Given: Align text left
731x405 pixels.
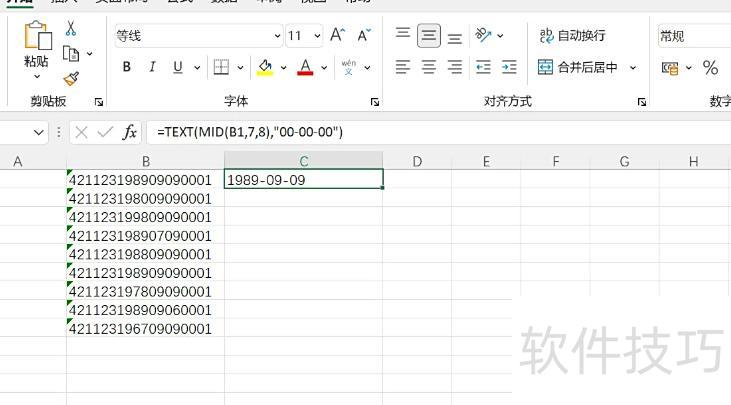Looking at the screenshot, I should point(403,67).
